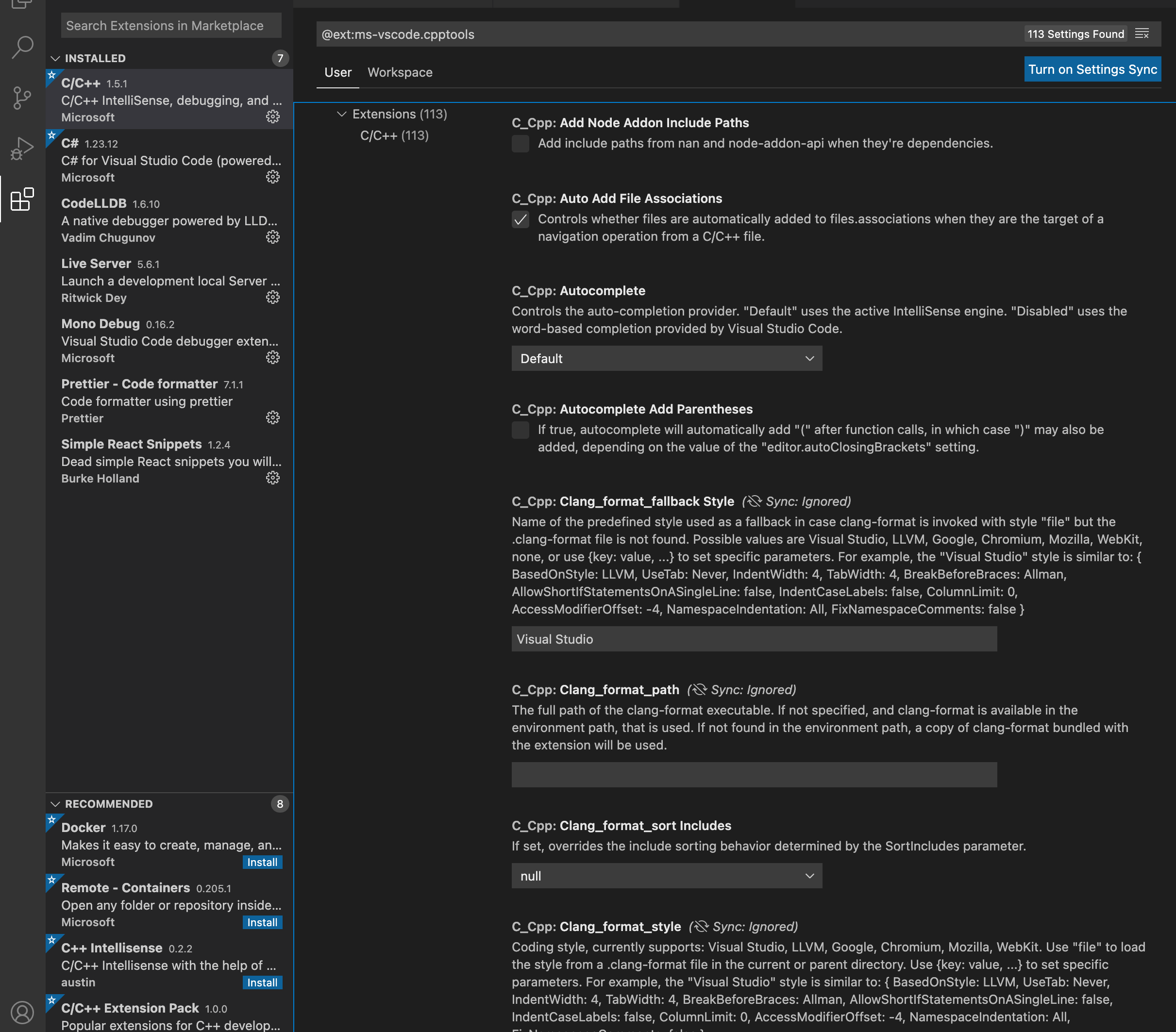The width and height of the screenshot is (1176, 1032).
Task: Click the Search Extensions in Marketplace field
Action: 170,25
